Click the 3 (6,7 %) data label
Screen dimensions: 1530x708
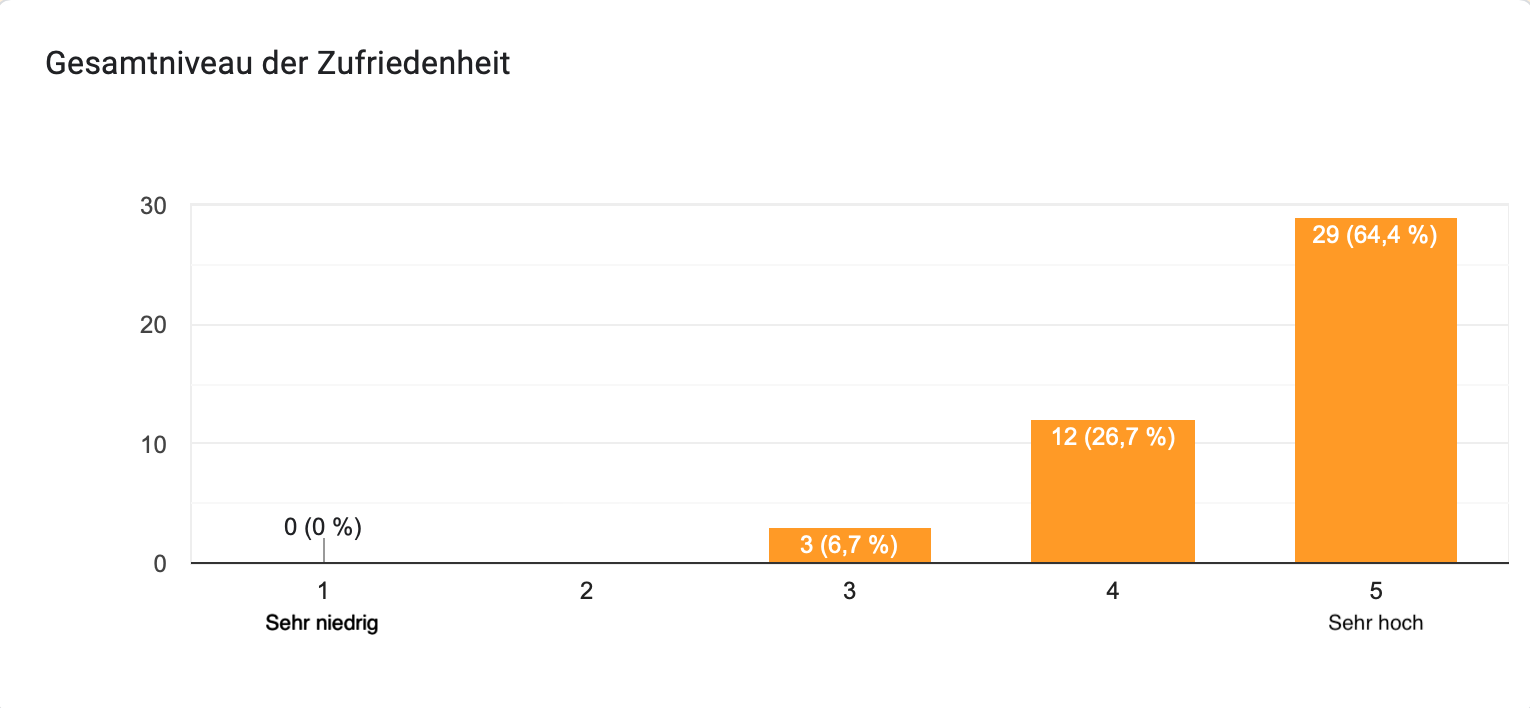[849, 545]
